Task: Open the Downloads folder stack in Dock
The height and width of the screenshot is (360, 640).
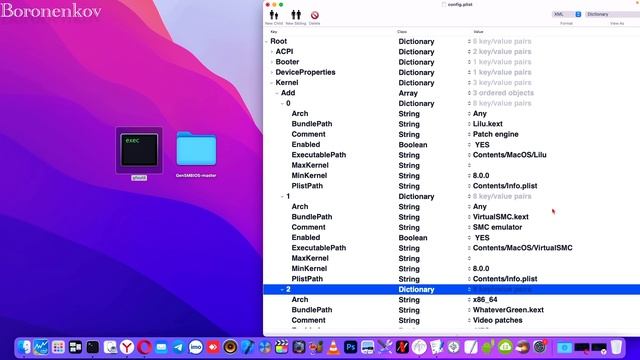Action: (565, 347)
